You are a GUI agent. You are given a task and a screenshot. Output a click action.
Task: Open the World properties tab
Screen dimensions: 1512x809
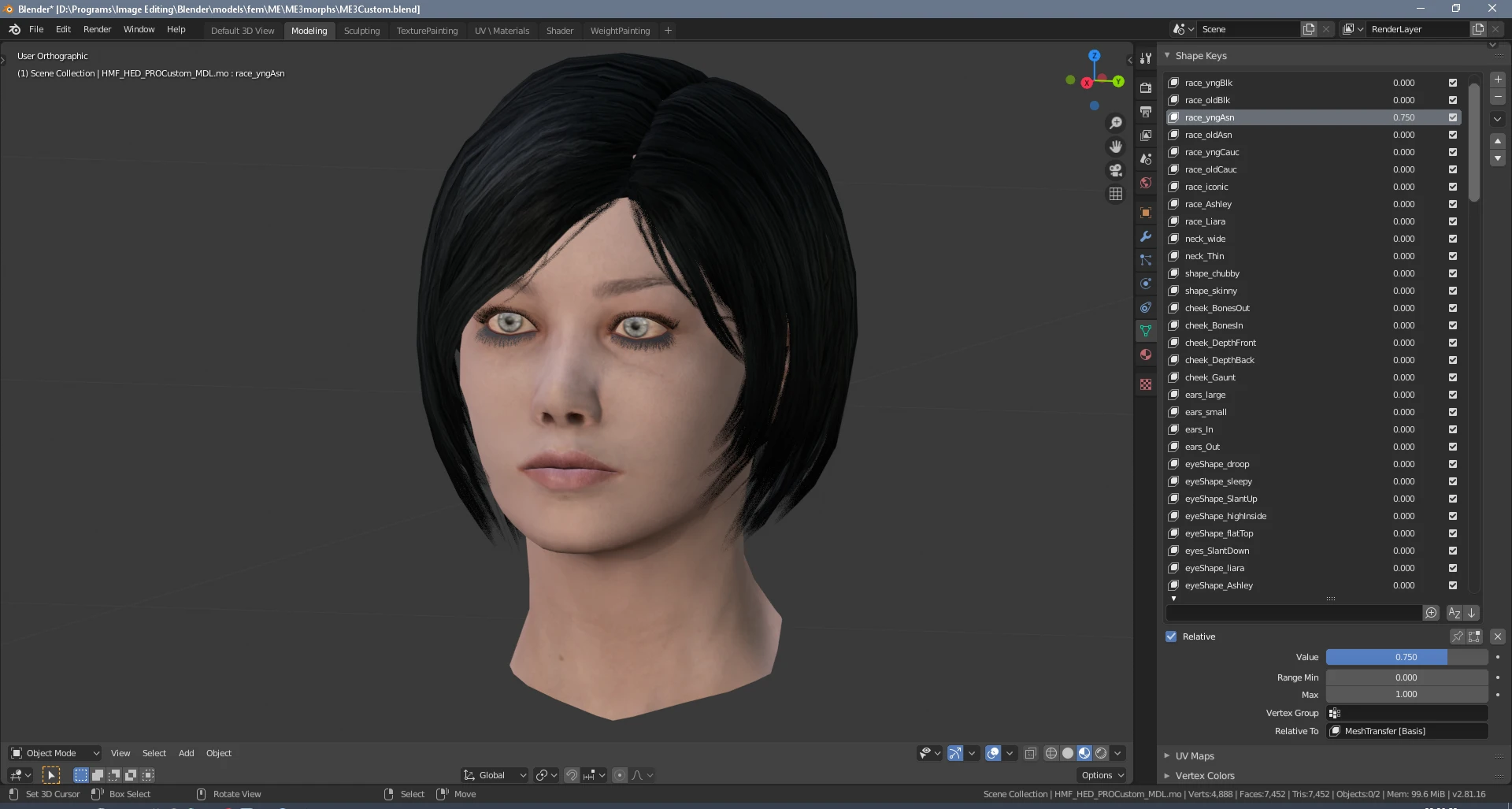pyautogui.click(x=1146, y=183)
